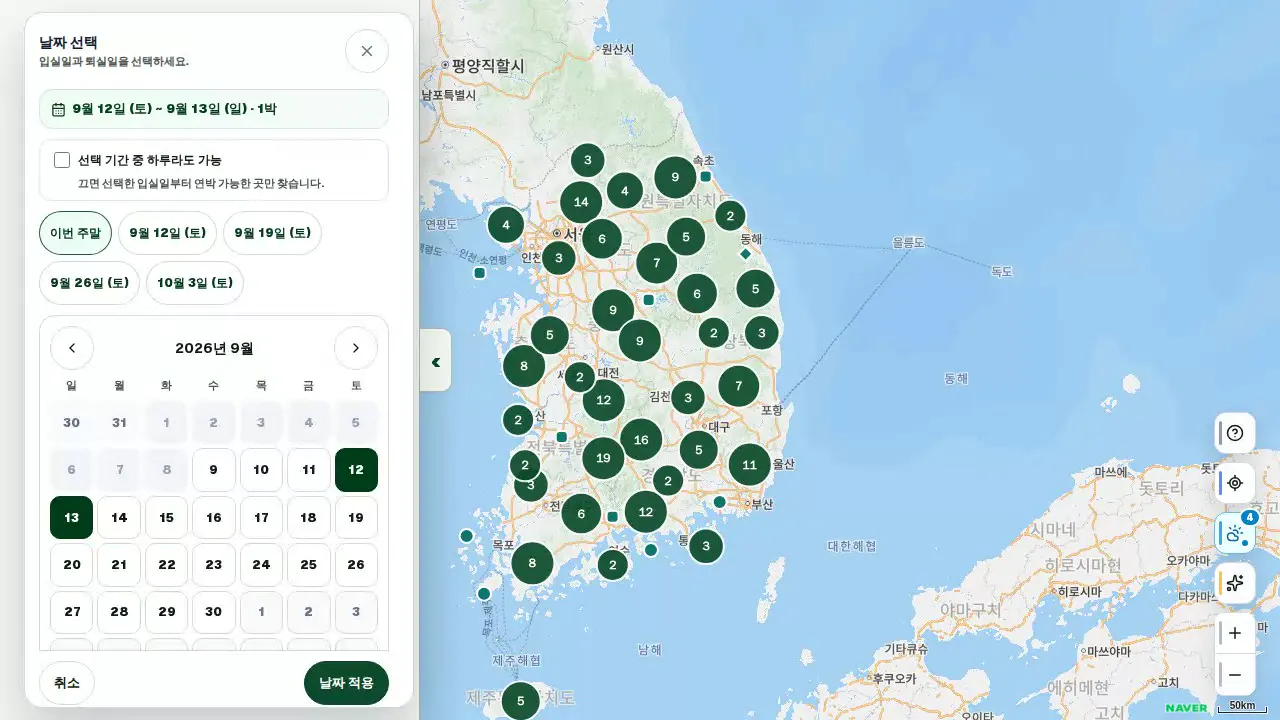
Task: Zoom in the map with plus
Action: (1235, 633)
